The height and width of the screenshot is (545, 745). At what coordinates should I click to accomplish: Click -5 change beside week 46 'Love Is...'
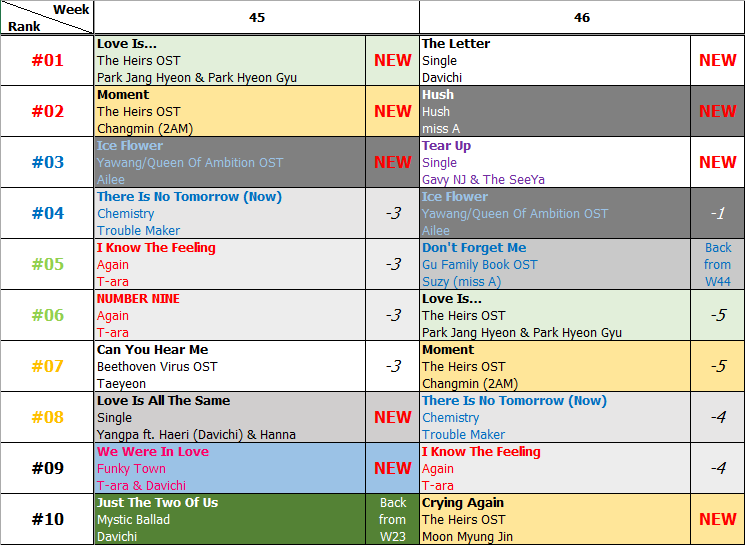717,315
